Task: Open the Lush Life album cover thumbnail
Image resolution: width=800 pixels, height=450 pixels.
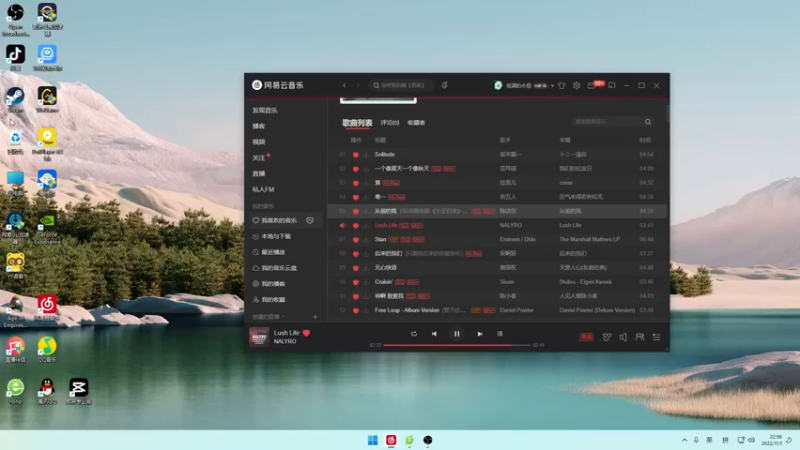Action: coord(259,337)
